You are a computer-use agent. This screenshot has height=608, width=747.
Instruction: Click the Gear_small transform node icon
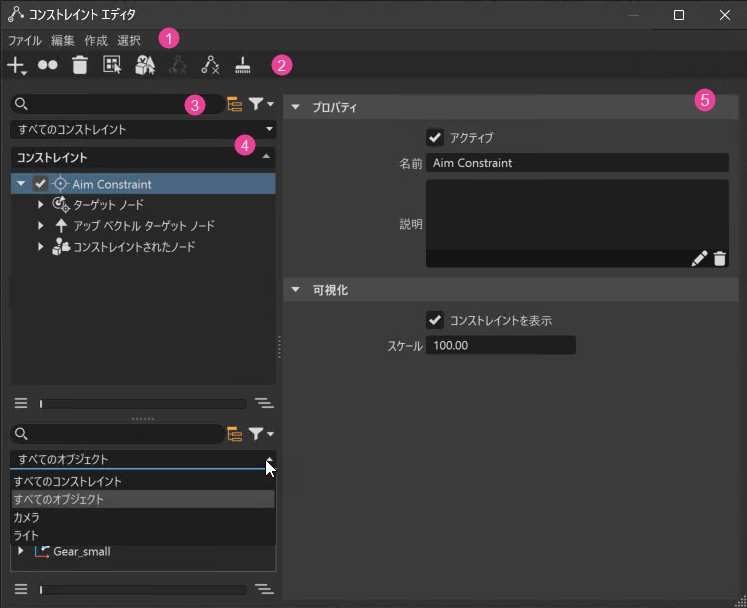(x=42, y=551)
